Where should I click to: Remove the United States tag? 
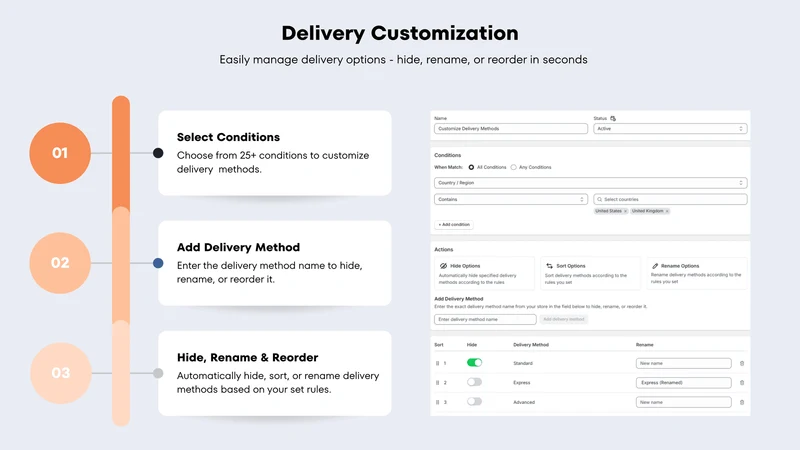[626, 211]
